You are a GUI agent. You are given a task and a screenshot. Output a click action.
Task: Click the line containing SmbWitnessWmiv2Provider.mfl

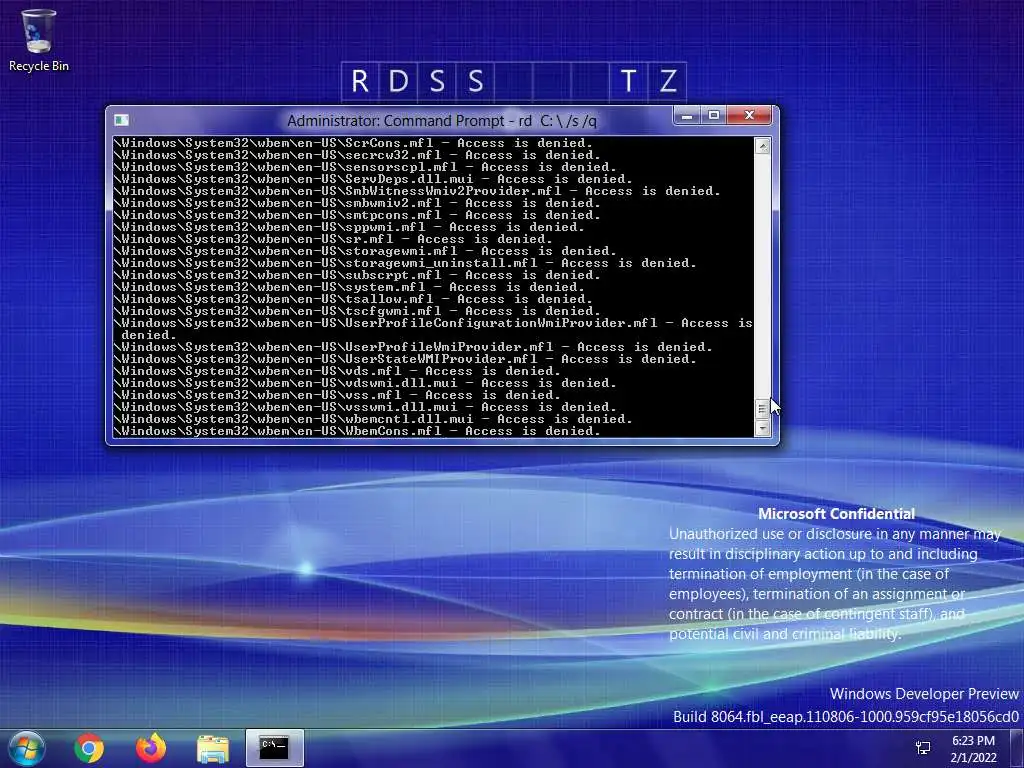(x=417, y=191)
